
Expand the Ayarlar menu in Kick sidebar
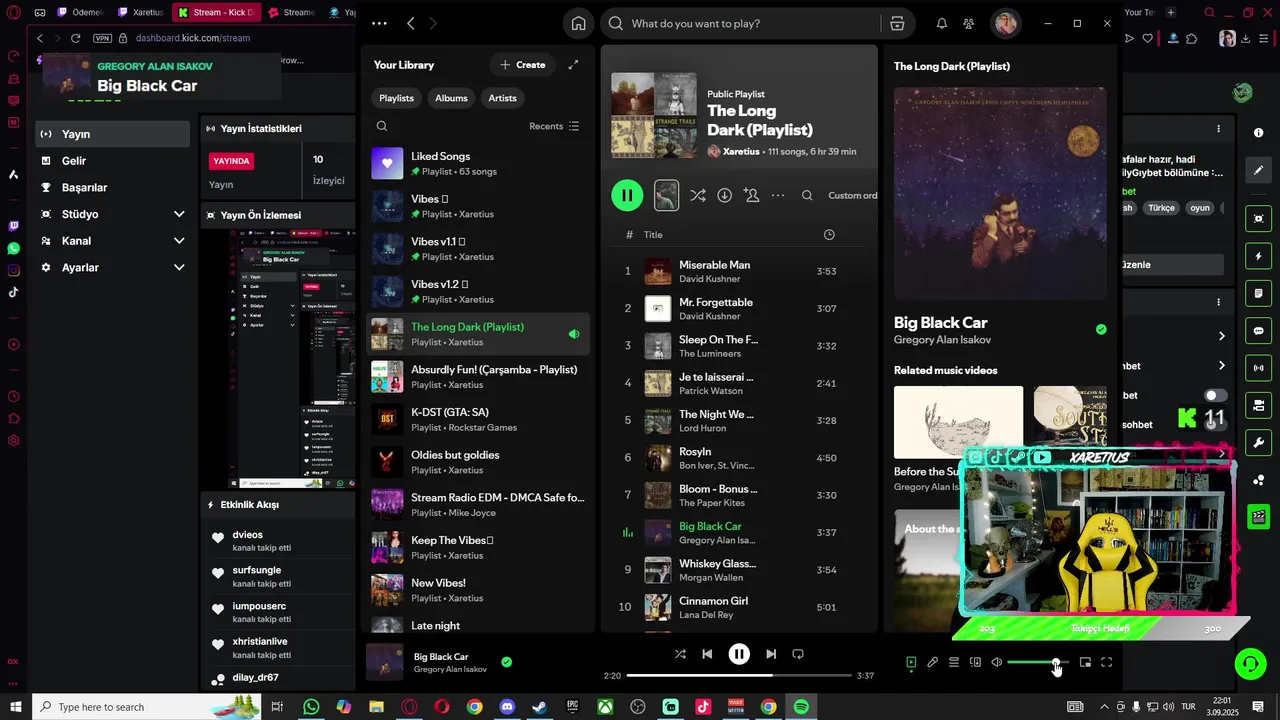pyautogui.click(x=179, y=268)
